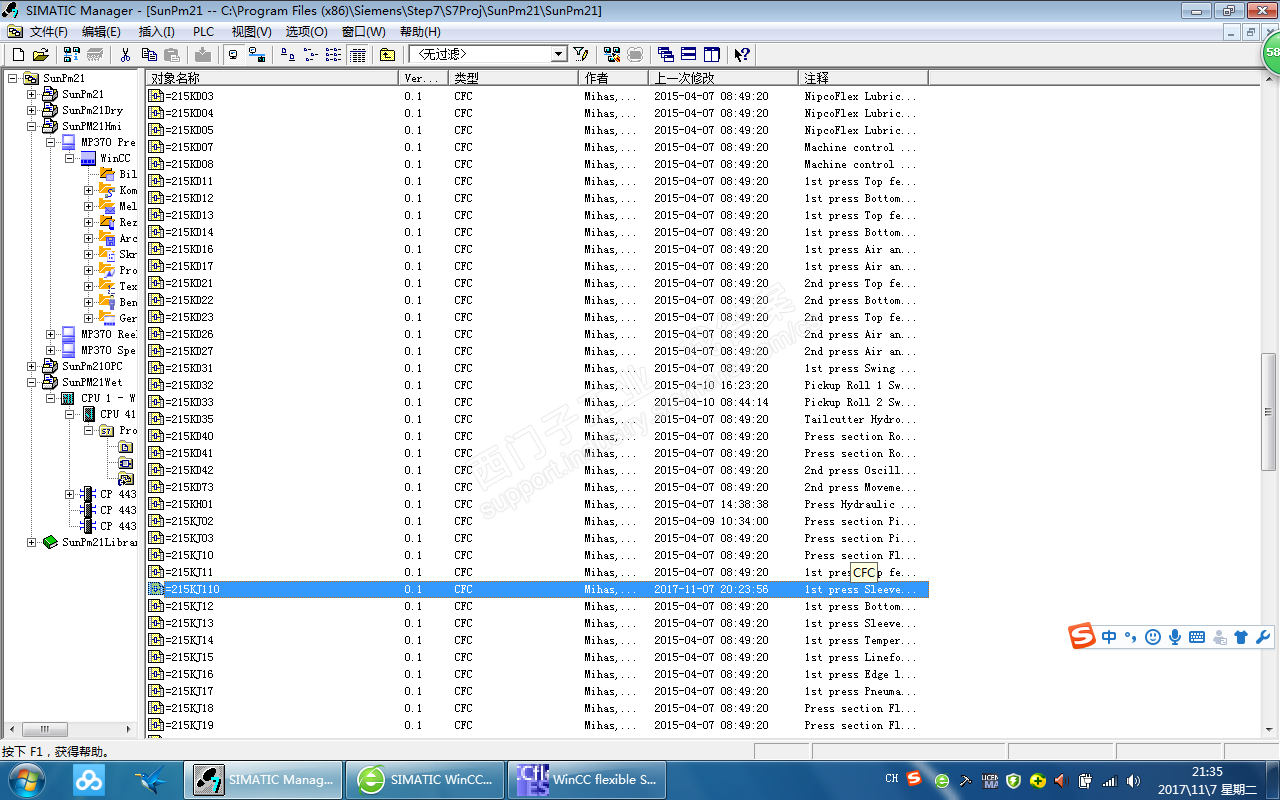Select the =215KD03 chart row
Screen dimensions: 1280x800
pos(538,96)
